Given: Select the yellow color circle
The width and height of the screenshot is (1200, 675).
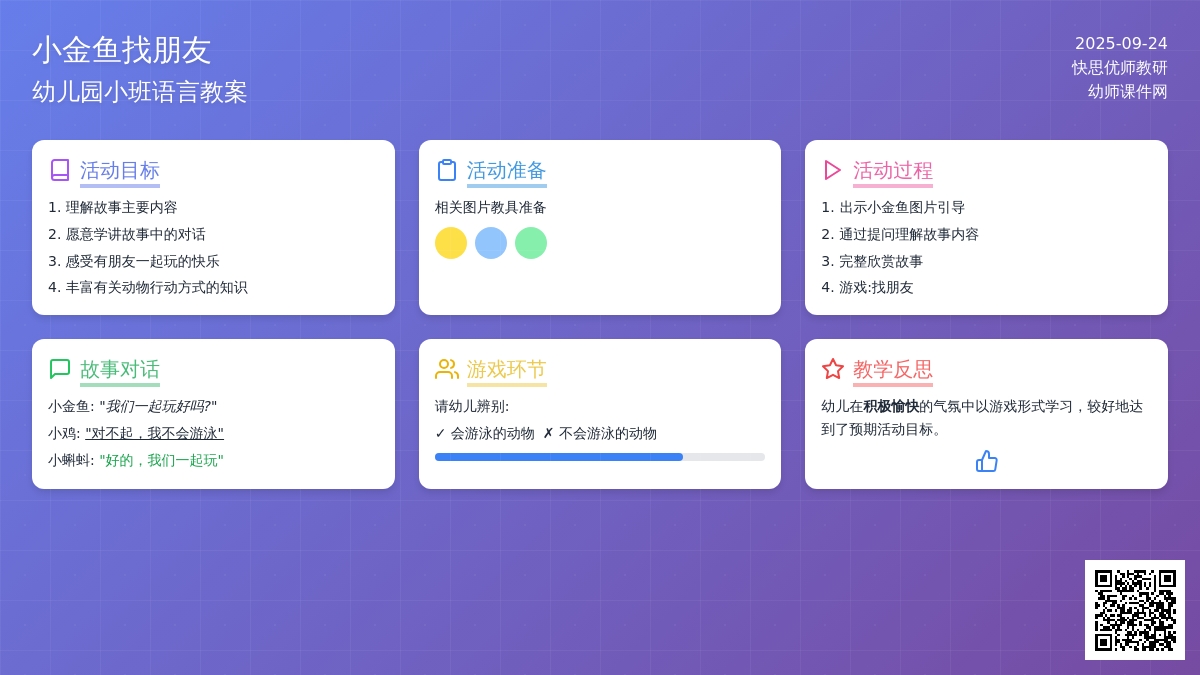Looking at the screenshot, I should pyautogui.click(x=451, y=243).
